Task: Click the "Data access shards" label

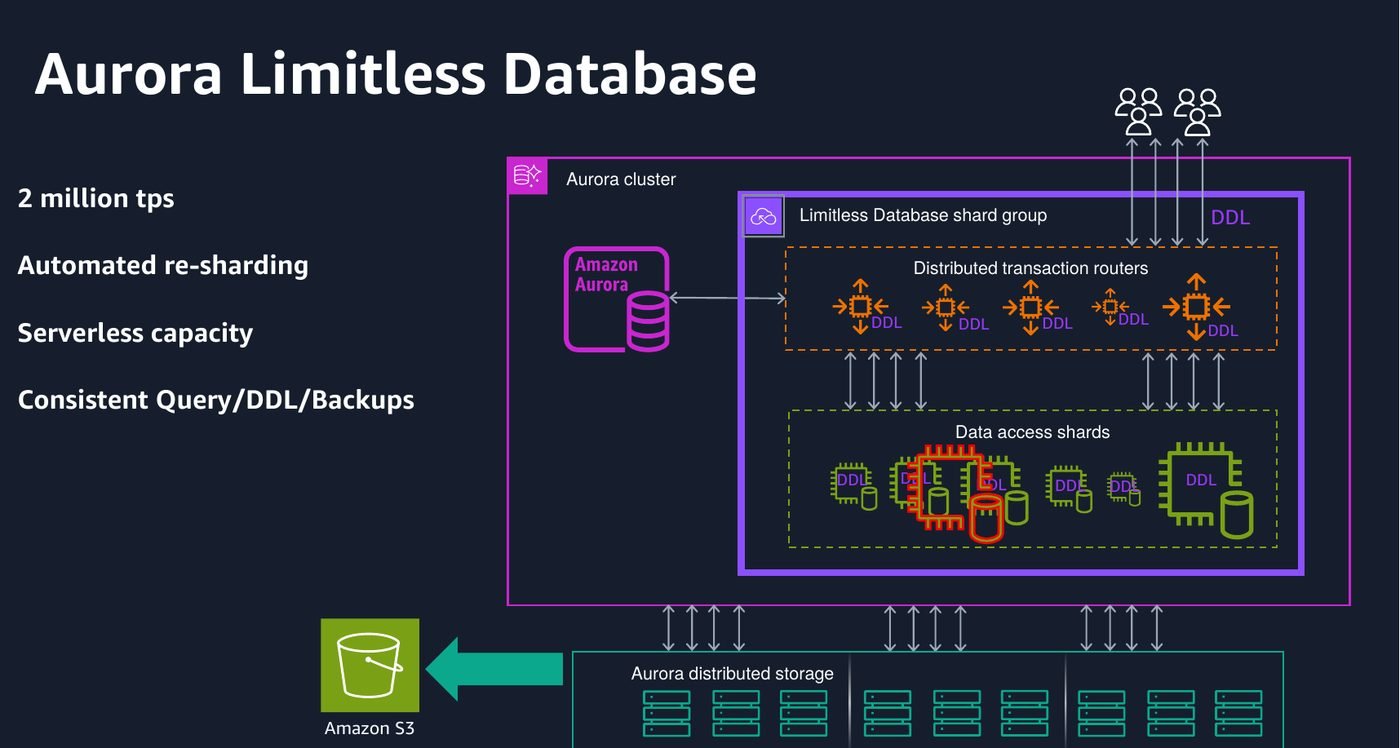Action: pyautogui.click(x=1032, y=432)
